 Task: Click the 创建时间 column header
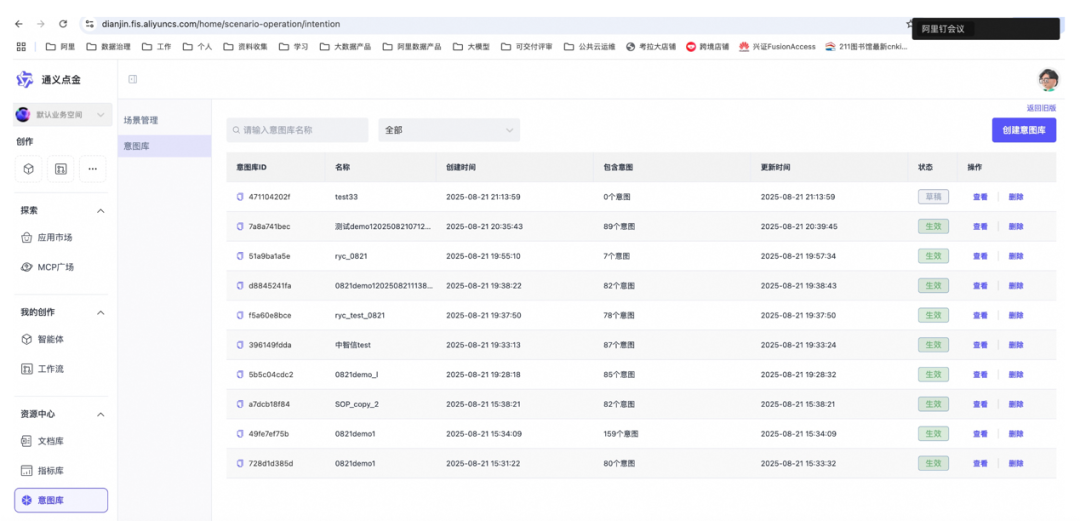click(461, 167)
